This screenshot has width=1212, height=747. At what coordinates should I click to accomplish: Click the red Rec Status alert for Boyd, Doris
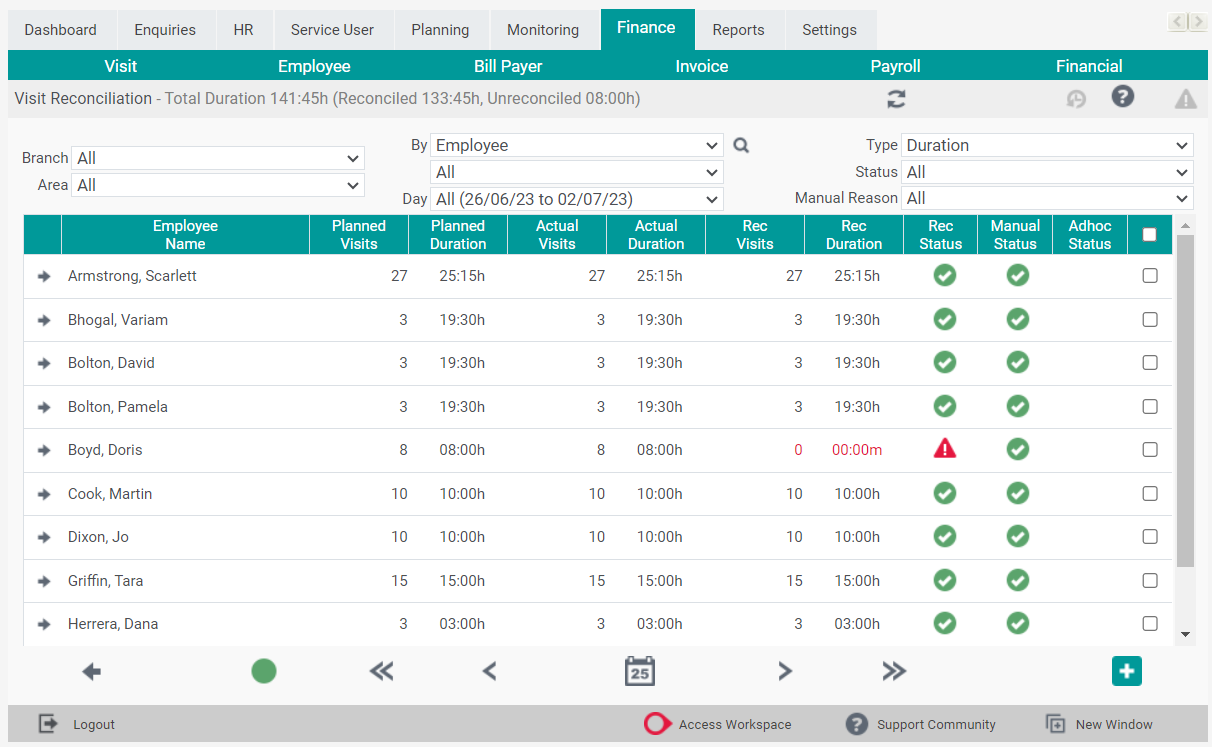944,449
